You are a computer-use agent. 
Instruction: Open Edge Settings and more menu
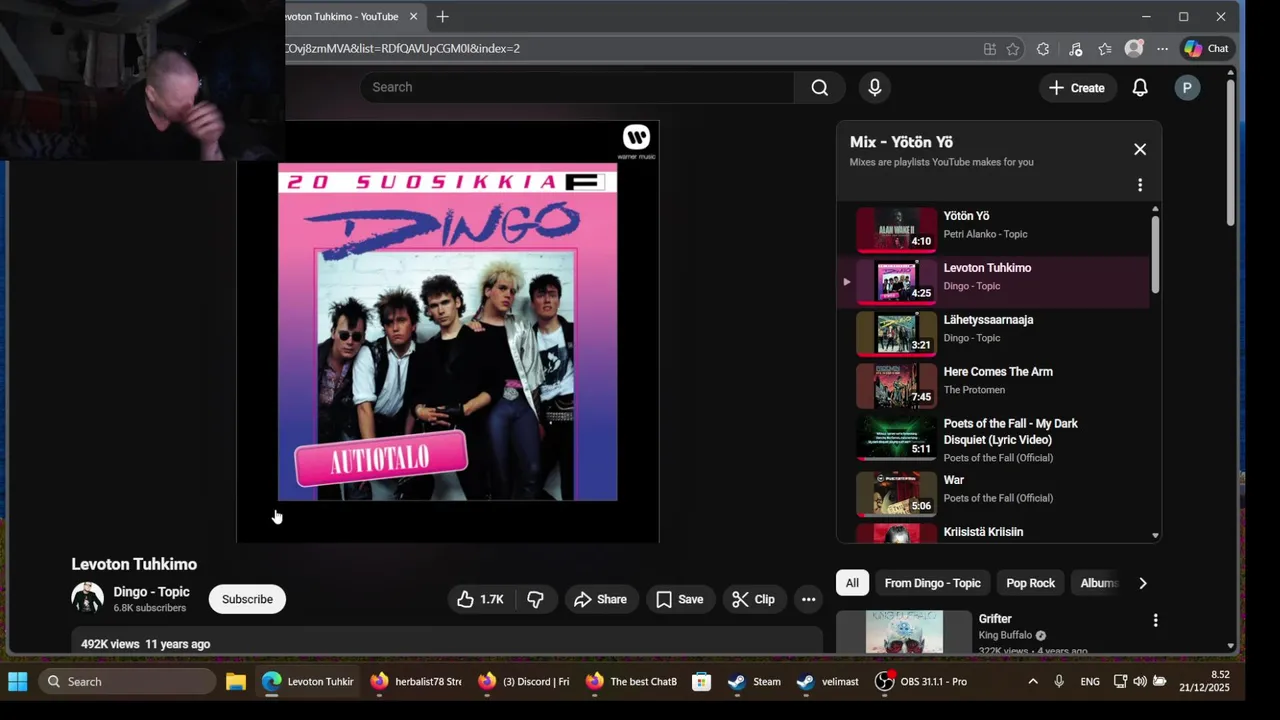pyautogui.click(x=1162, y=48)
